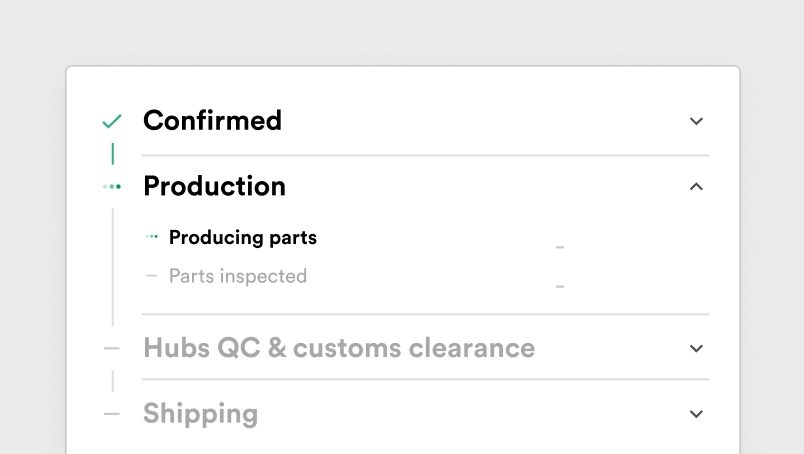Open the Shipping stage heading

200,413
